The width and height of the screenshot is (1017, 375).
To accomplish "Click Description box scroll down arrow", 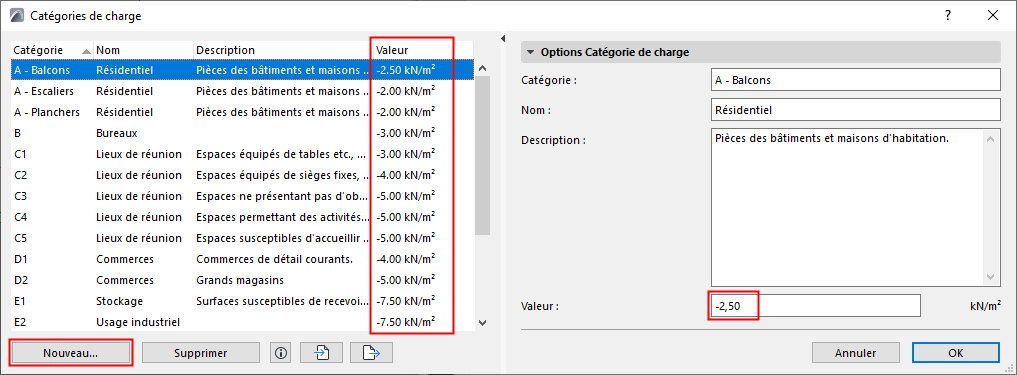I will [x=990, y=277].
